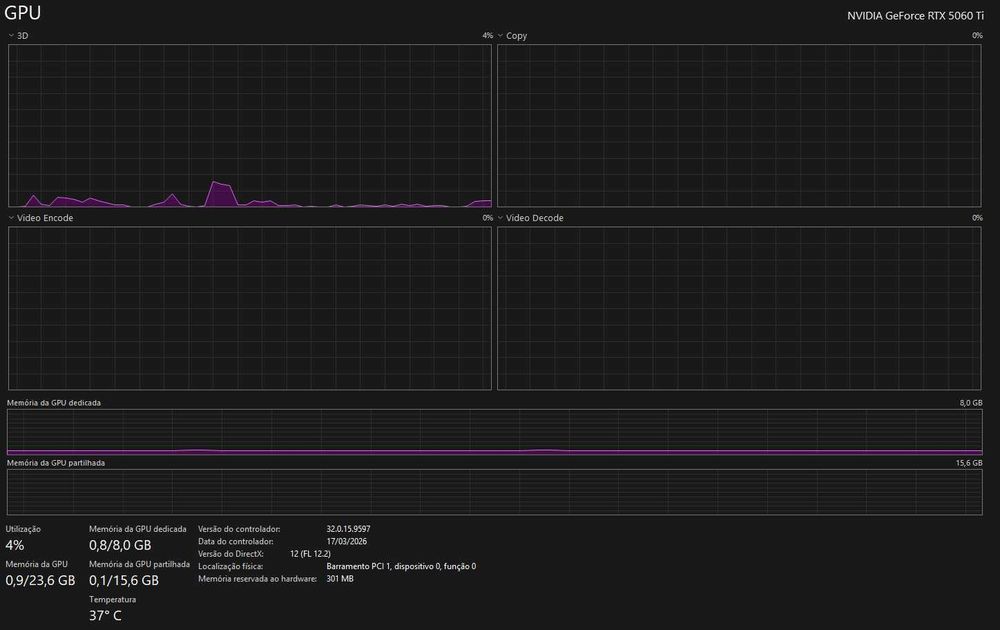
Task: Click the Memória reservada ao hardware label
Action: coord(258,579)
